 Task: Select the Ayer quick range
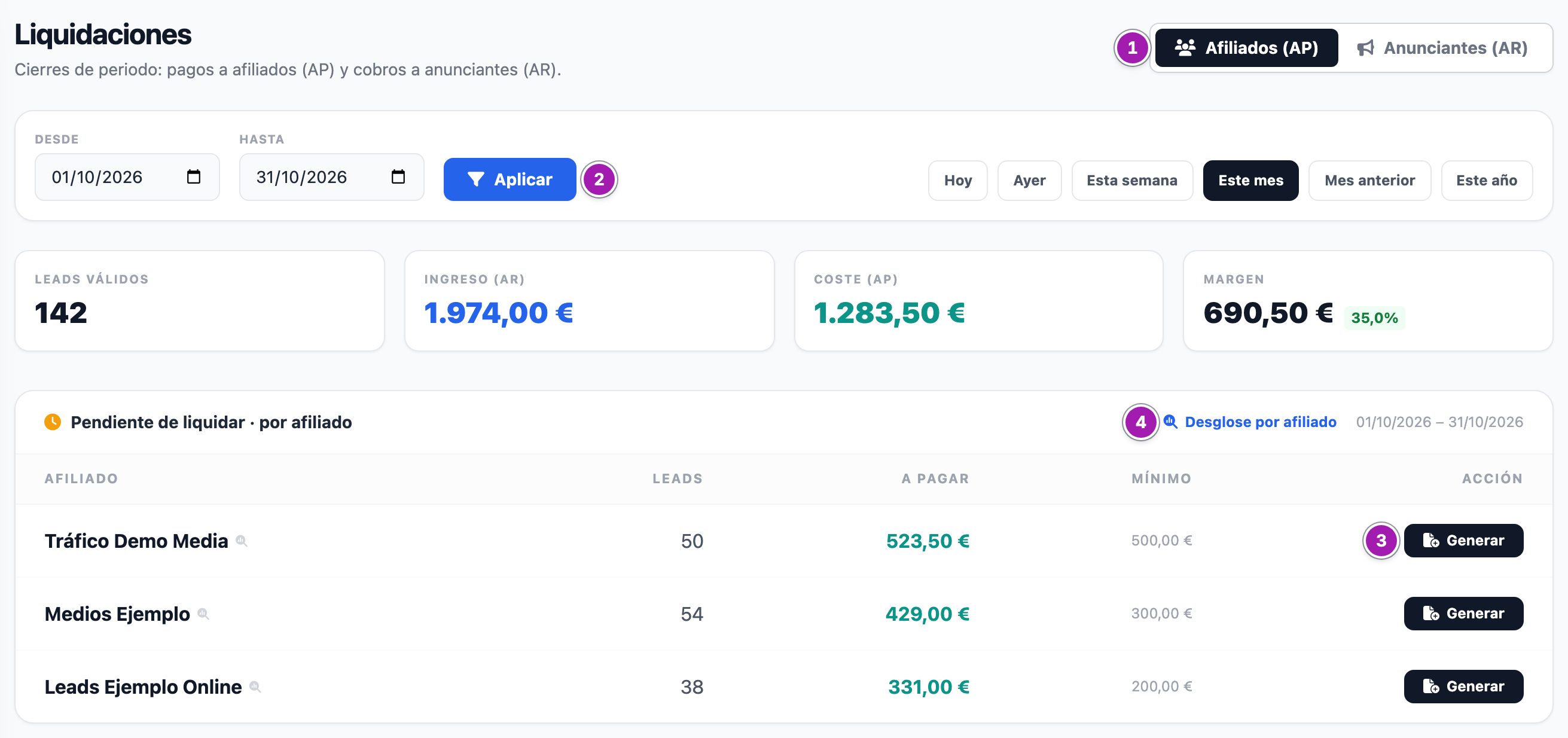point(1029,180)
